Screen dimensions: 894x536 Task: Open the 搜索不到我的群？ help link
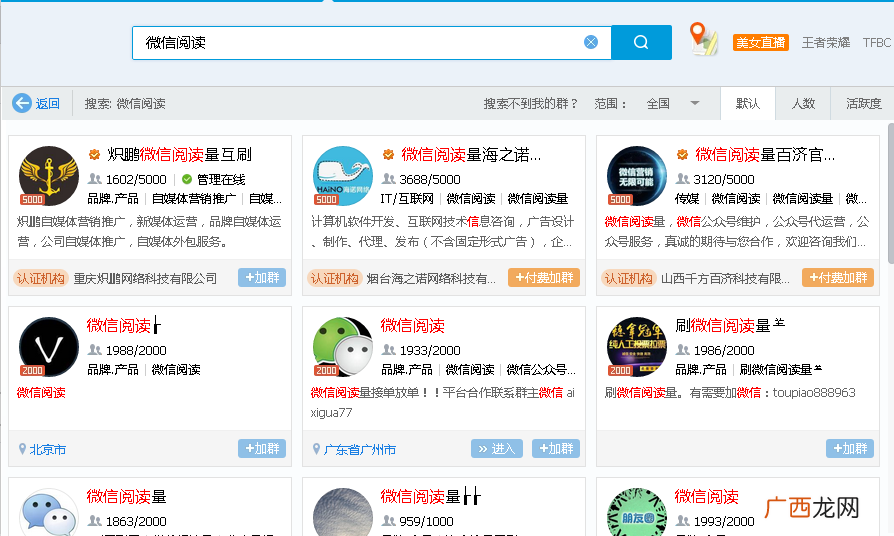pyautogui.click(x=531, y=104)
